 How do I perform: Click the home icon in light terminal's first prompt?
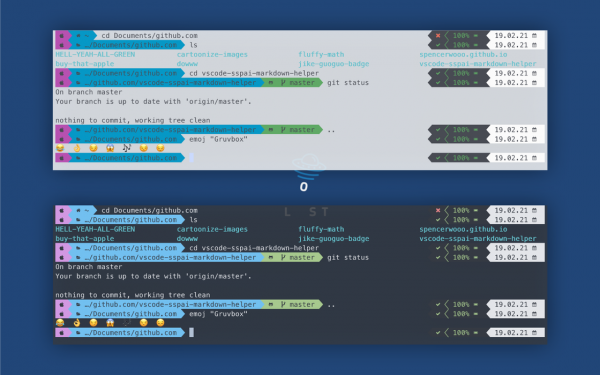click(78, 36)
